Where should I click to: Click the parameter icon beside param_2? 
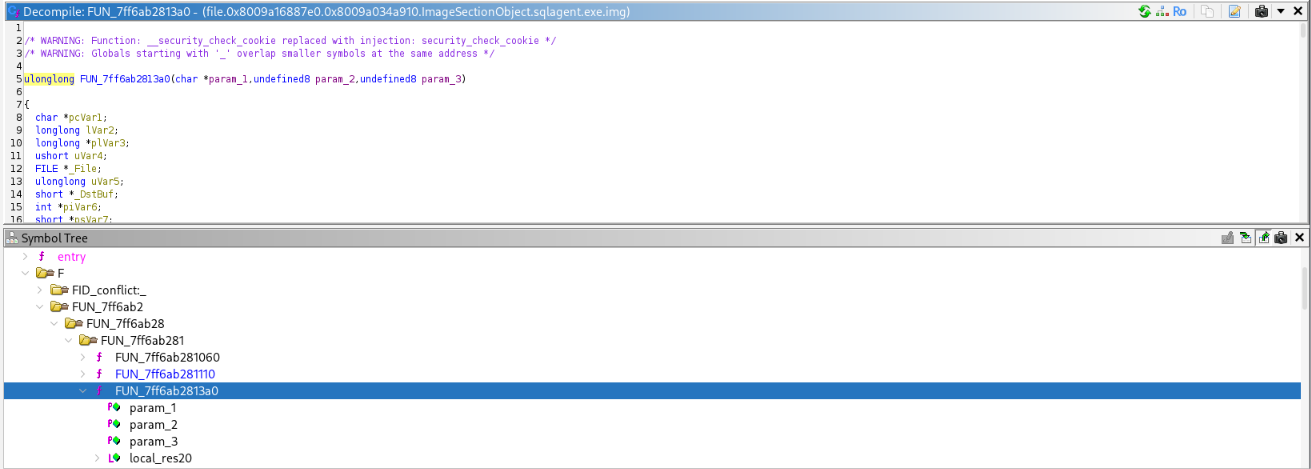point(113,424)
